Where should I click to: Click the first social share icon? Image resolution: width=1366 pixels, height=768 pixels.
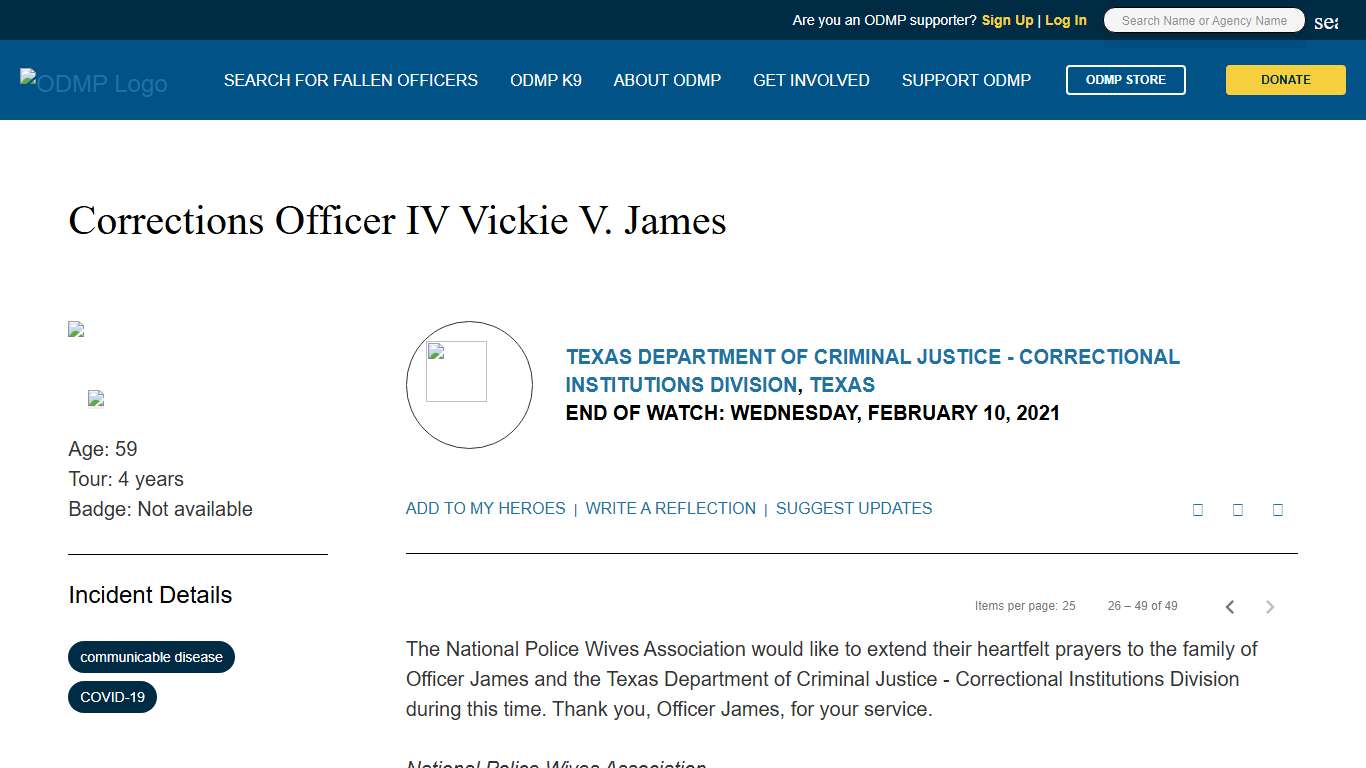coord(1197,510)
